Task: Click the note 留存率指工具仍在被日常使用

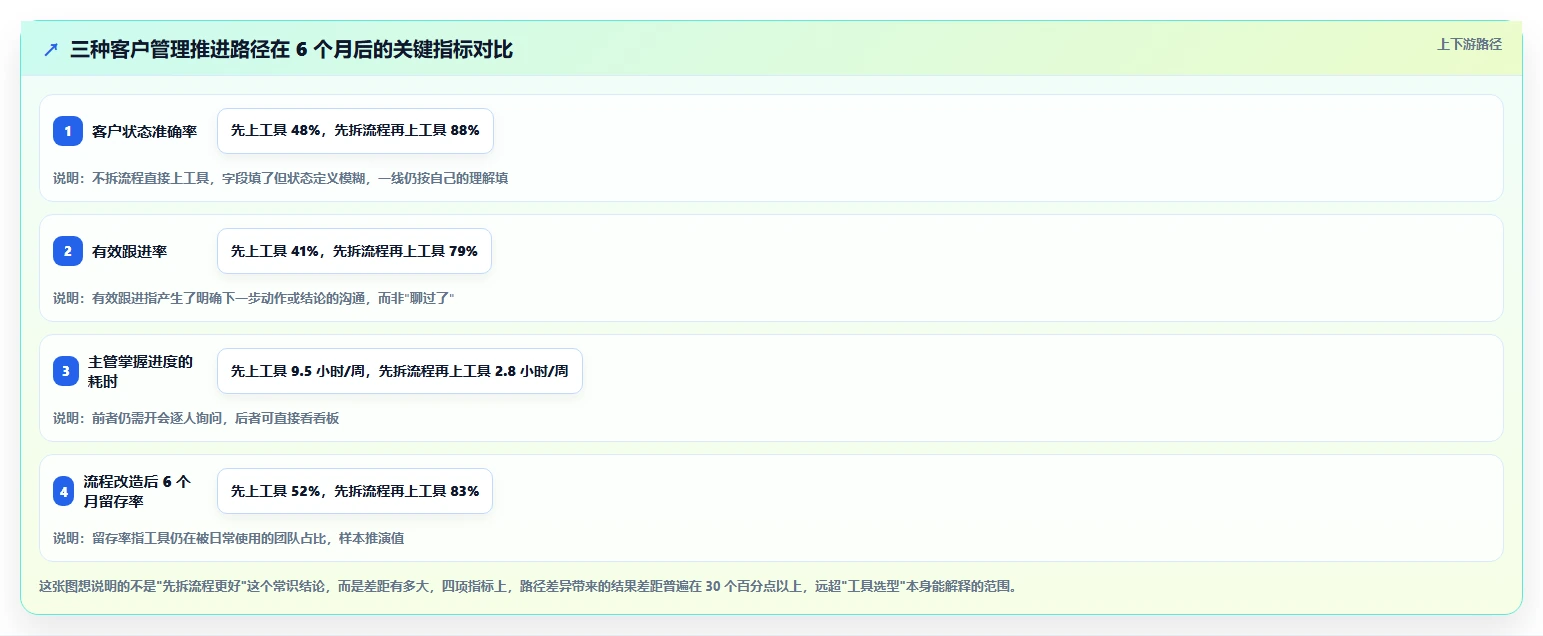Action: point(228,538)
